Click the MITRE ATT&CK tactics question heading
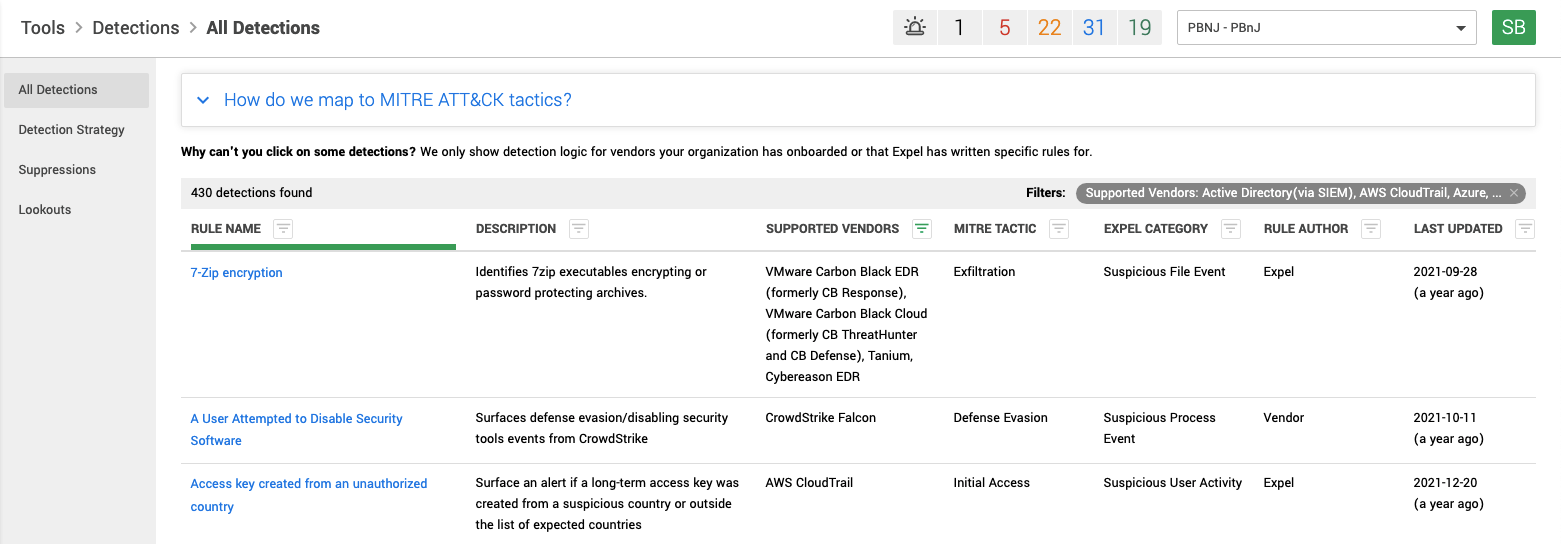This screenshot has width=1561, height=544. coord(398,100)
